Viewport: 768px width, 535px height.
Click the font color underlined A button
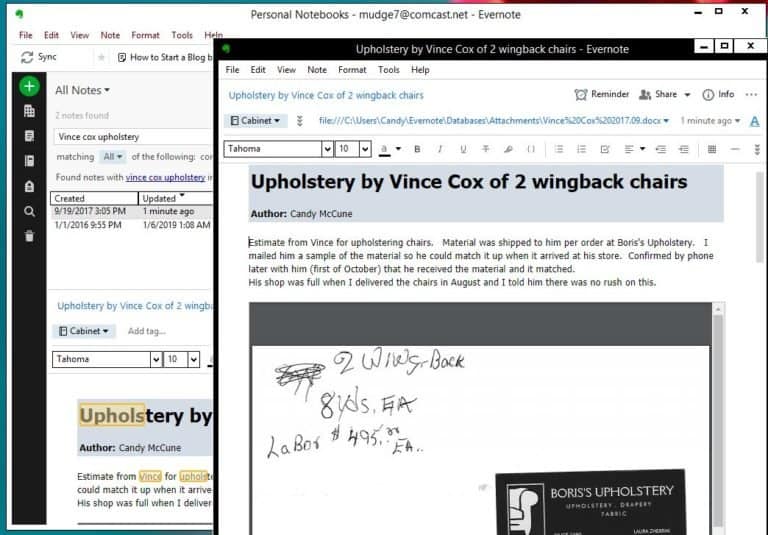click(x=384, y=149)
